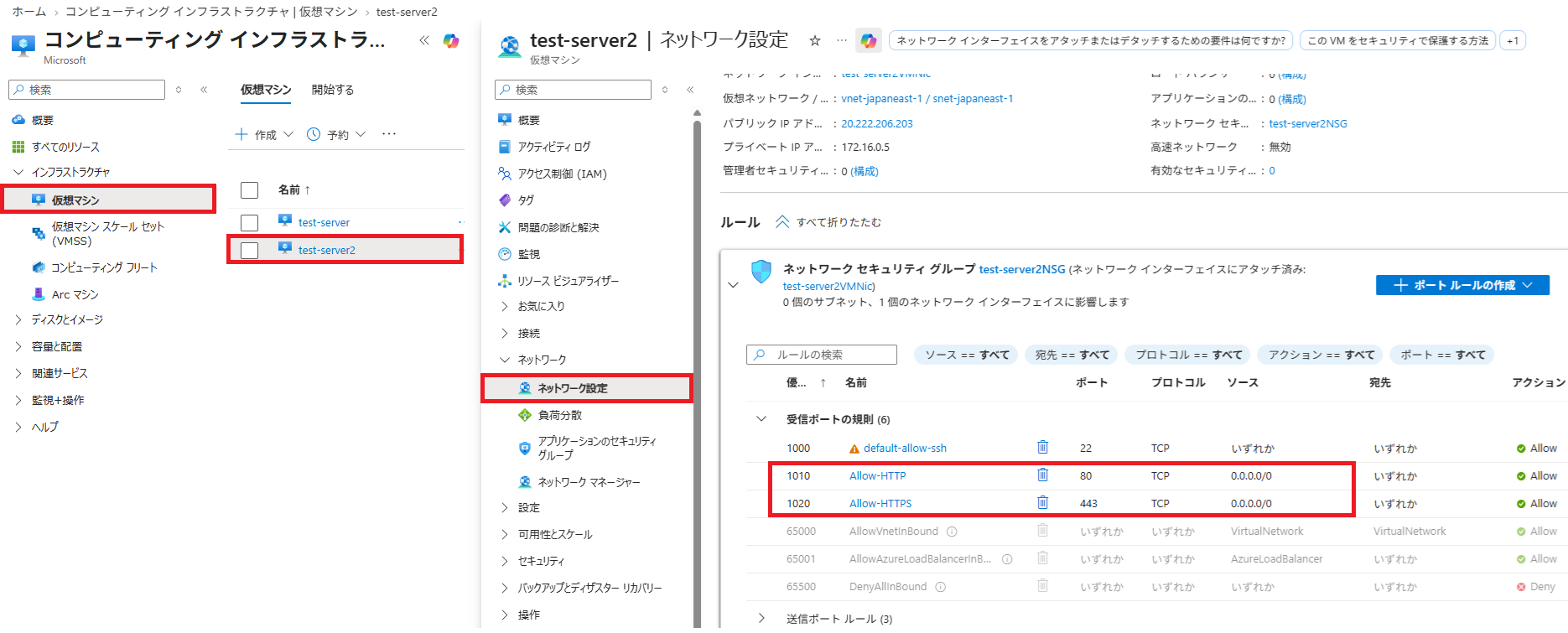Collapse the network security group chevron

(733, 285)
